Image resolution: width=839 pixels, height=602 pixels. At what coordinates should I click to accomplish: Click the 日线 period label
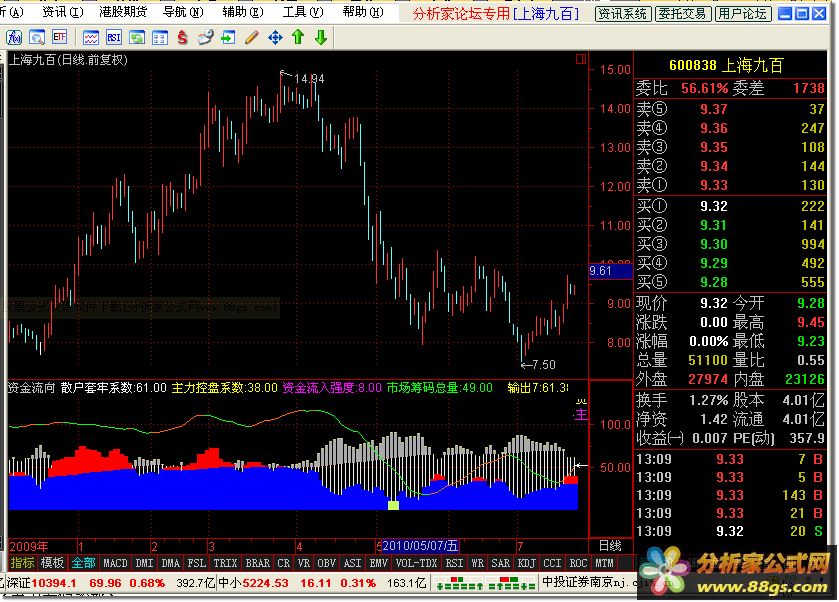pyautogui.click(x=610, y=546)
